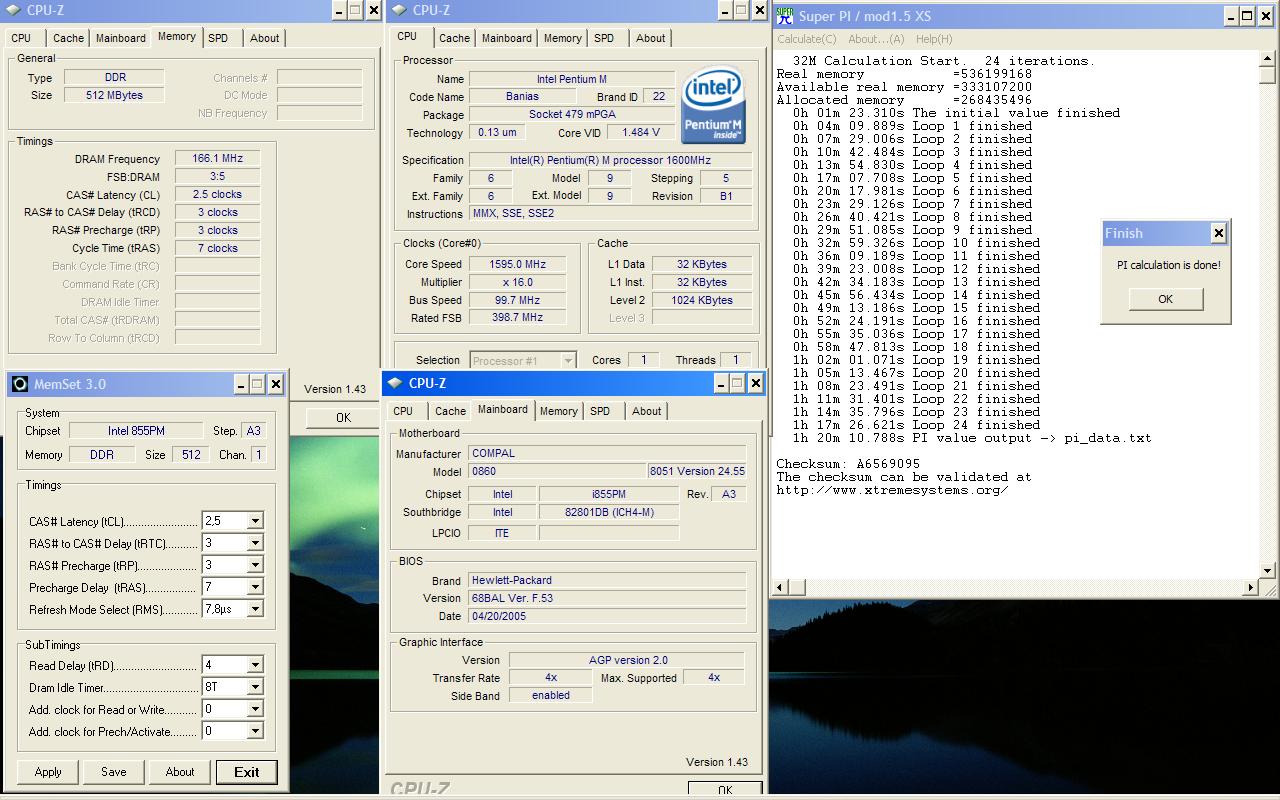
Task: Click OK at the bottom of the Mainboard CPU-Z window
Action: tap(725, 790)
